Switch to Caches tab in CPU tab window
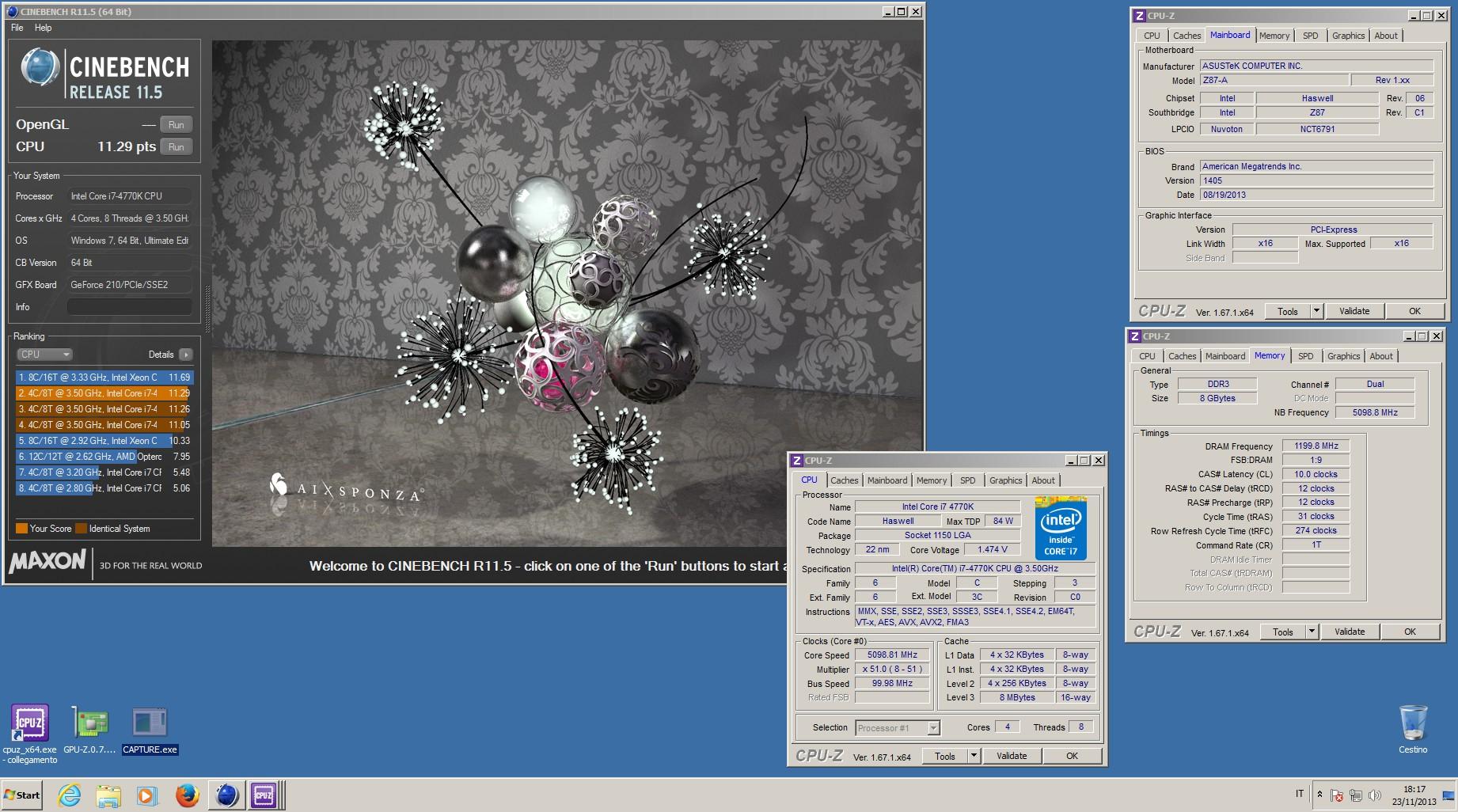The width and height of the screenshot is (1458, 812). tap(844, 480)
